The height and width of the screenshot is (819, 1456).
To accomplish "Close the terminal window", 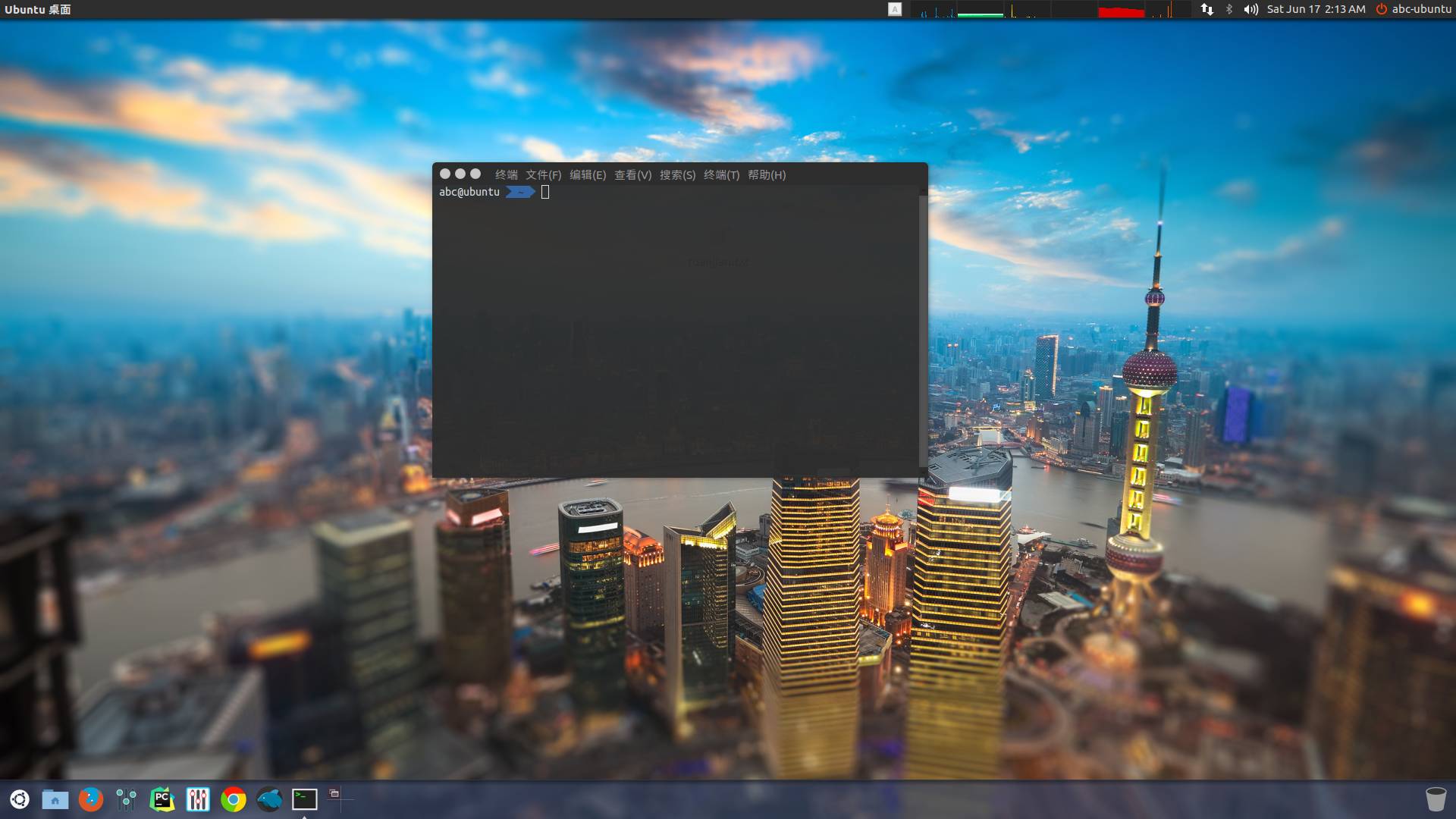I will [445, 174].
